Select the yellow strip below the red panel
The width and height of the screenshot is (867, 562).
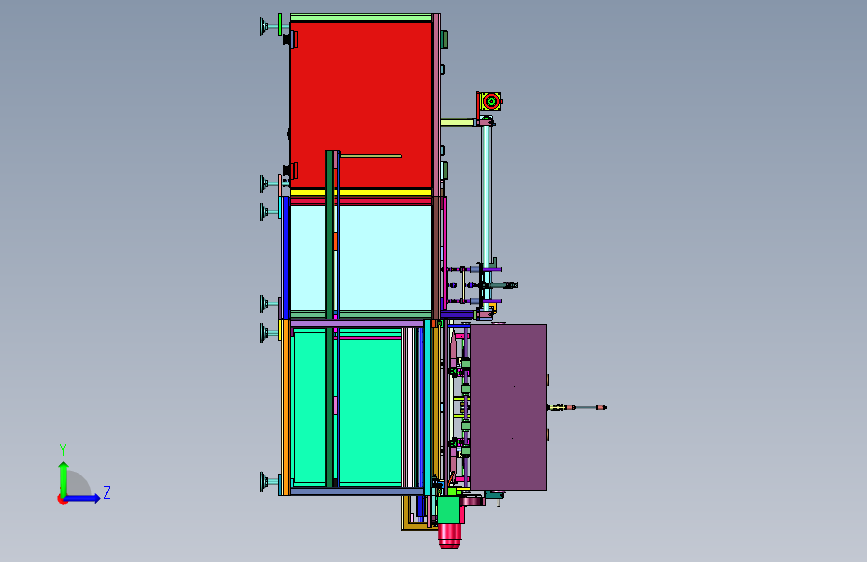point(361,192)
